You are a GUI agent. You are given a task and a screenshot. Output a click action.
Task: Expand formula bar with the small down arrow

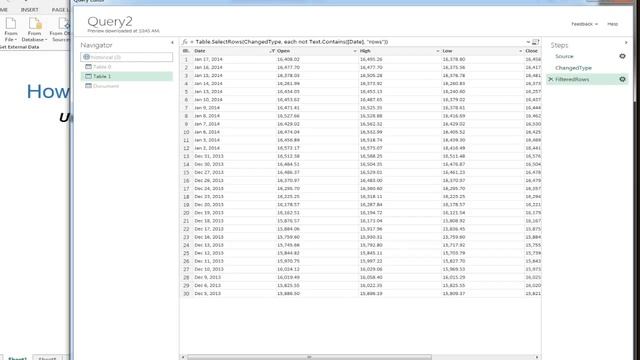pos(528,42)
